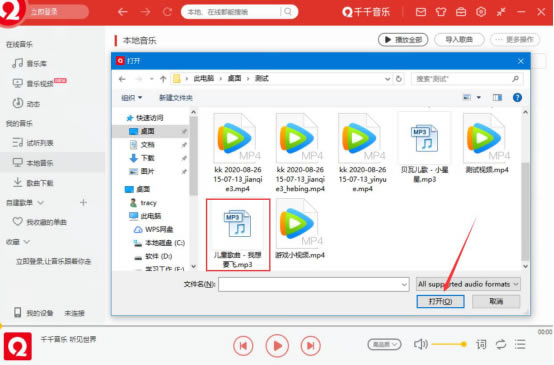Open the view options dropdown arrow

coord(479,98)
